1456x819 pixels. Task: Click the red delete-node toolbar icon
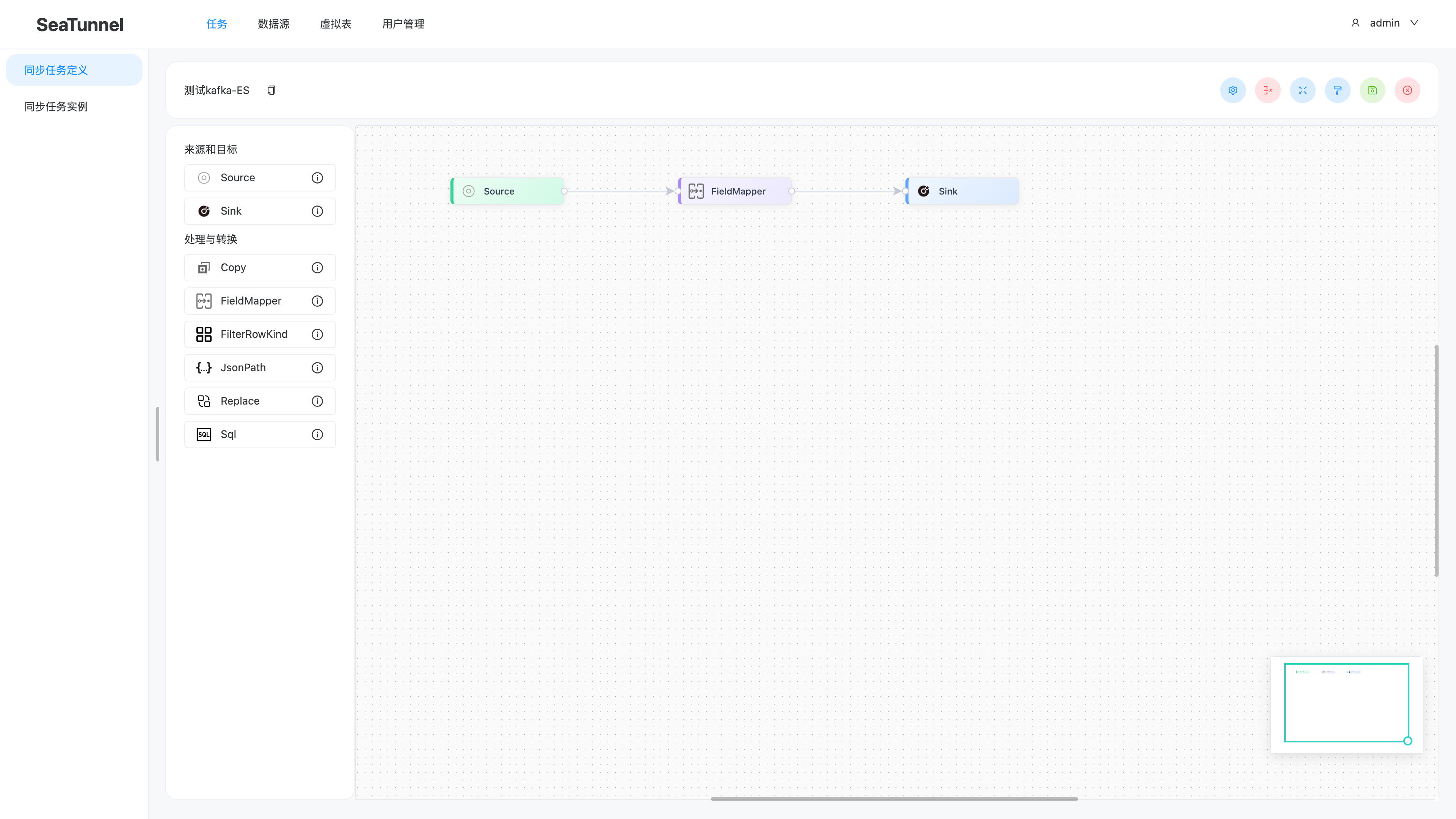click(x=1268, y=91)
